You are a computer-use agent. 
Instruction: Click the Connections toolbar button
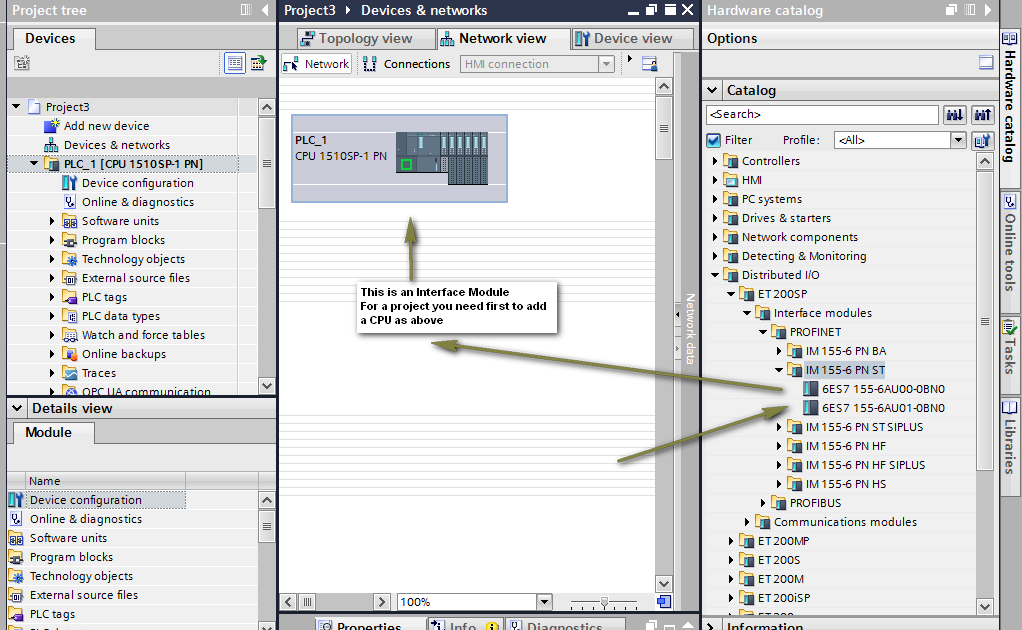[407, 64]
